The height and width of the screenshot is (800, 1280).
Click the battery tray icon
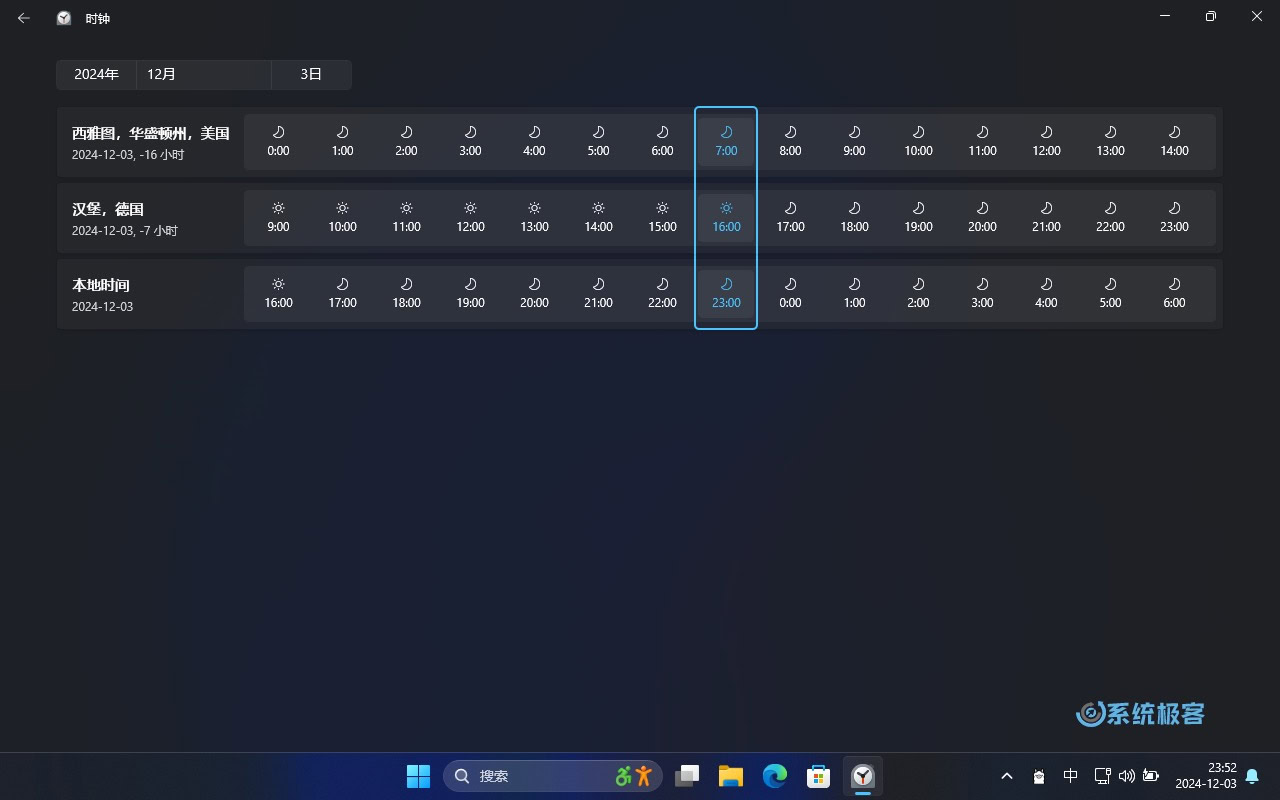click(x=1151, y=776)
